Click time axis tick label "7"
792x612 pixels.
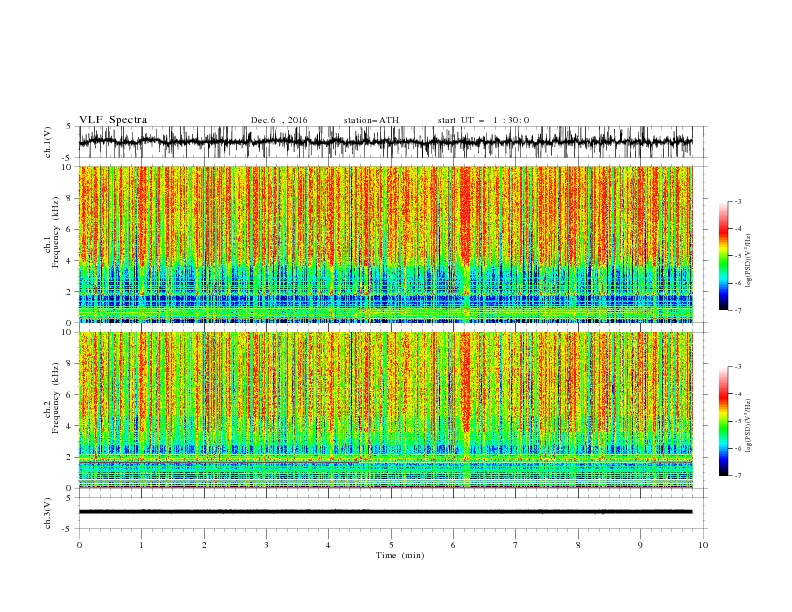point(516,545)
